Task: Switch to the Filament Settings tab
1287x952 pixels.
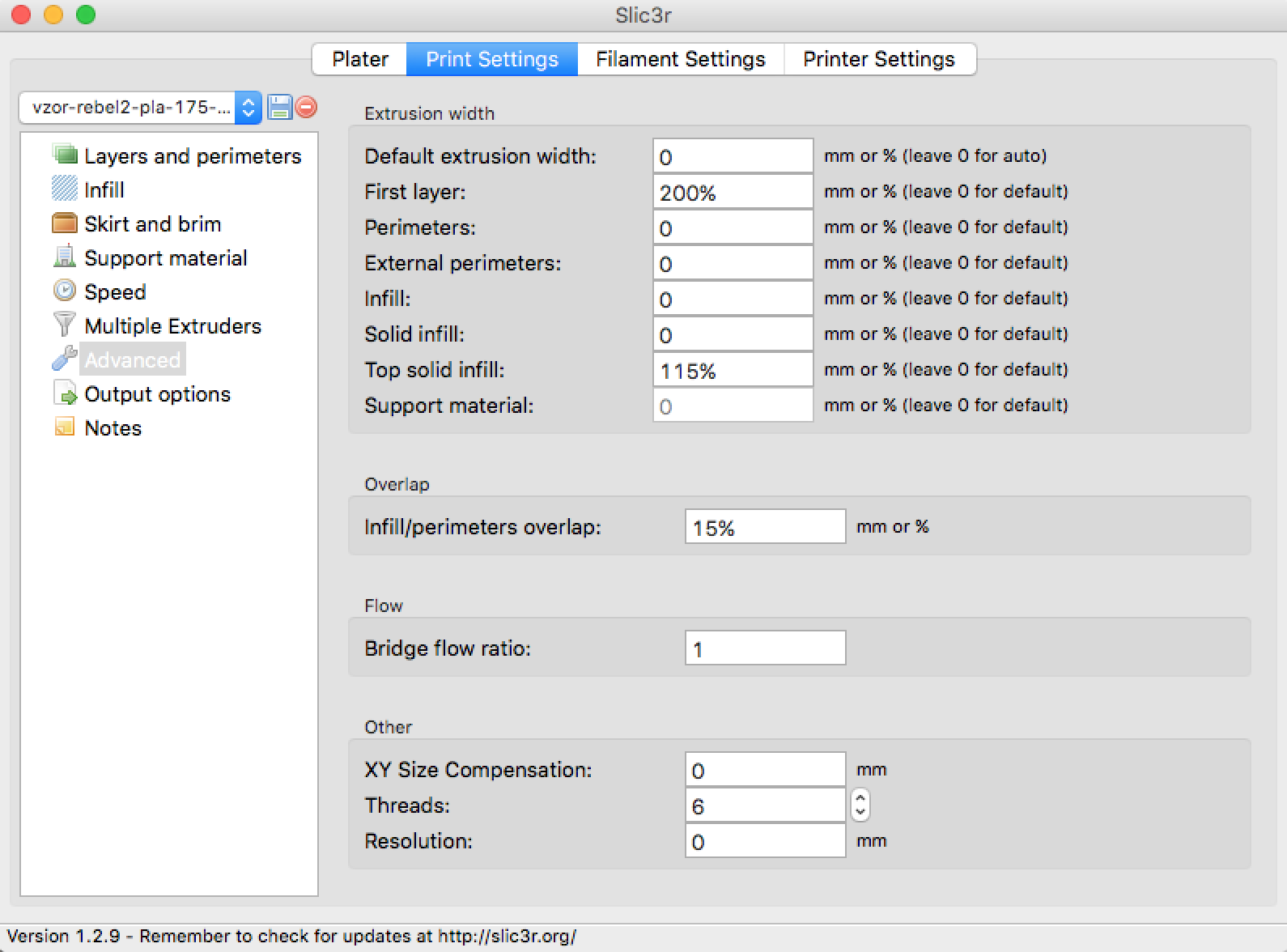Action: [x=680, y=59]
